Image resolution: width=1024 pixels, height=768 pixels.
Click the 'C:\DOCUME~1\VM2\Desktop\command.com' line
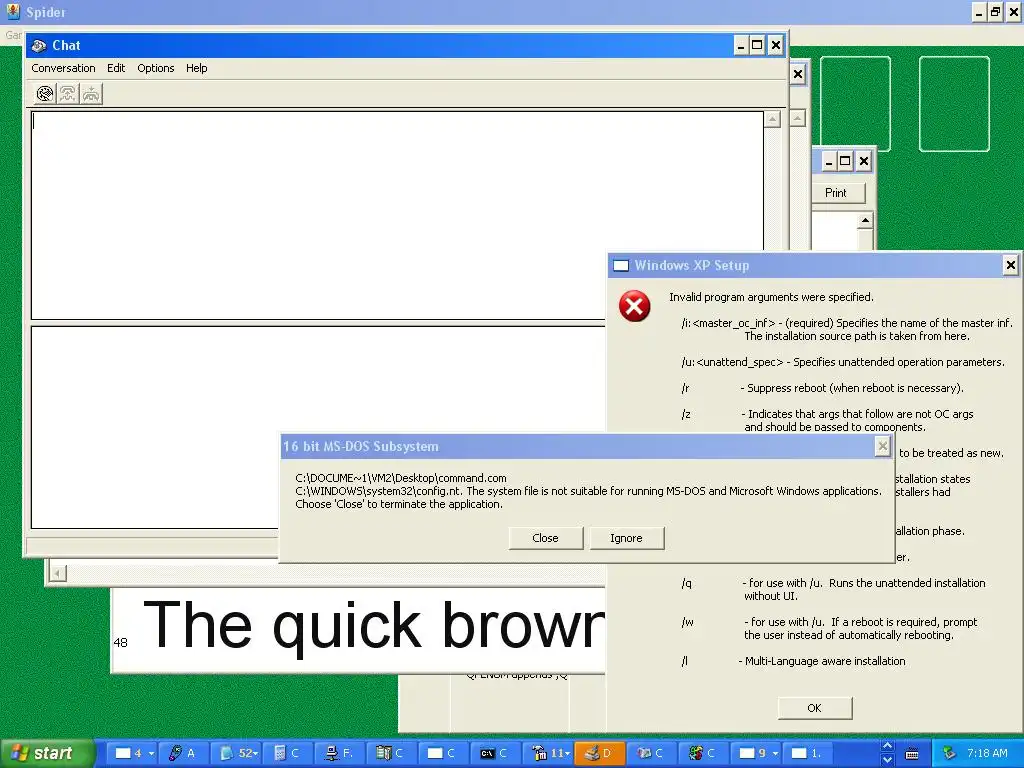[401, 478]
